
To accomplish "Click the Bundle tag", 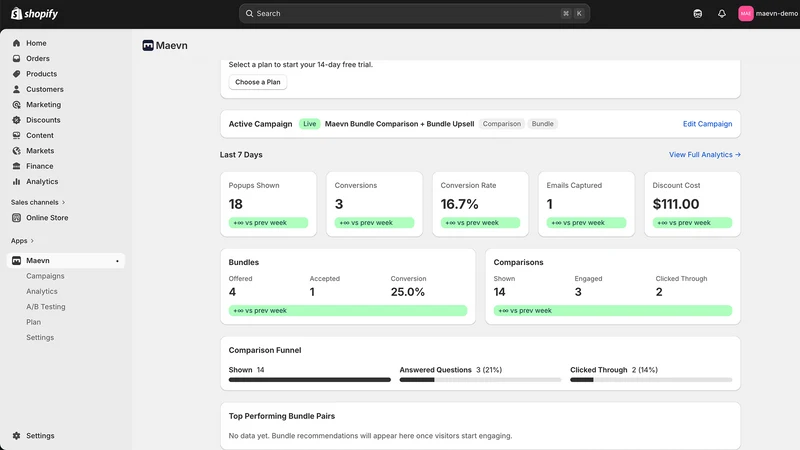I will [542, 124].
